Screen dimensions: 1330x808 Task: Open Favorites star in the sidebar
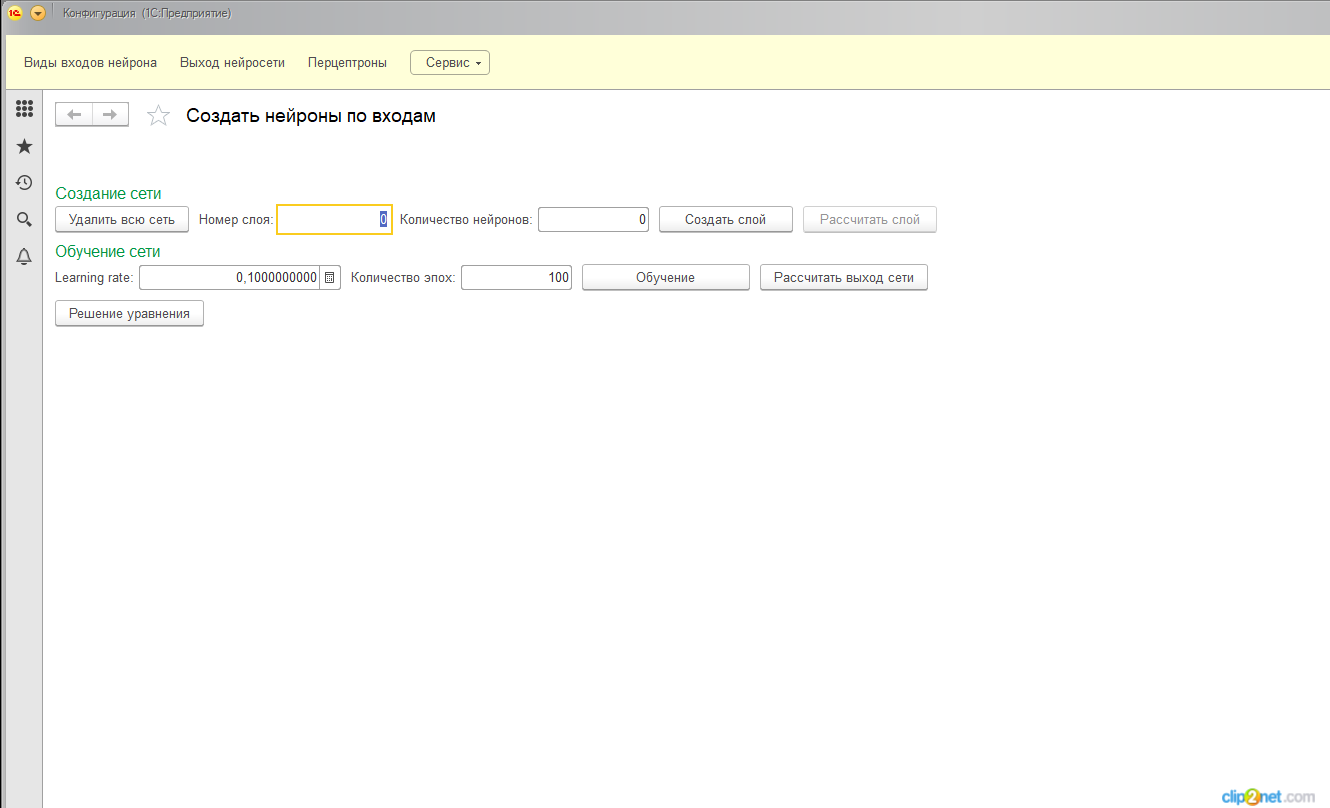24,147
